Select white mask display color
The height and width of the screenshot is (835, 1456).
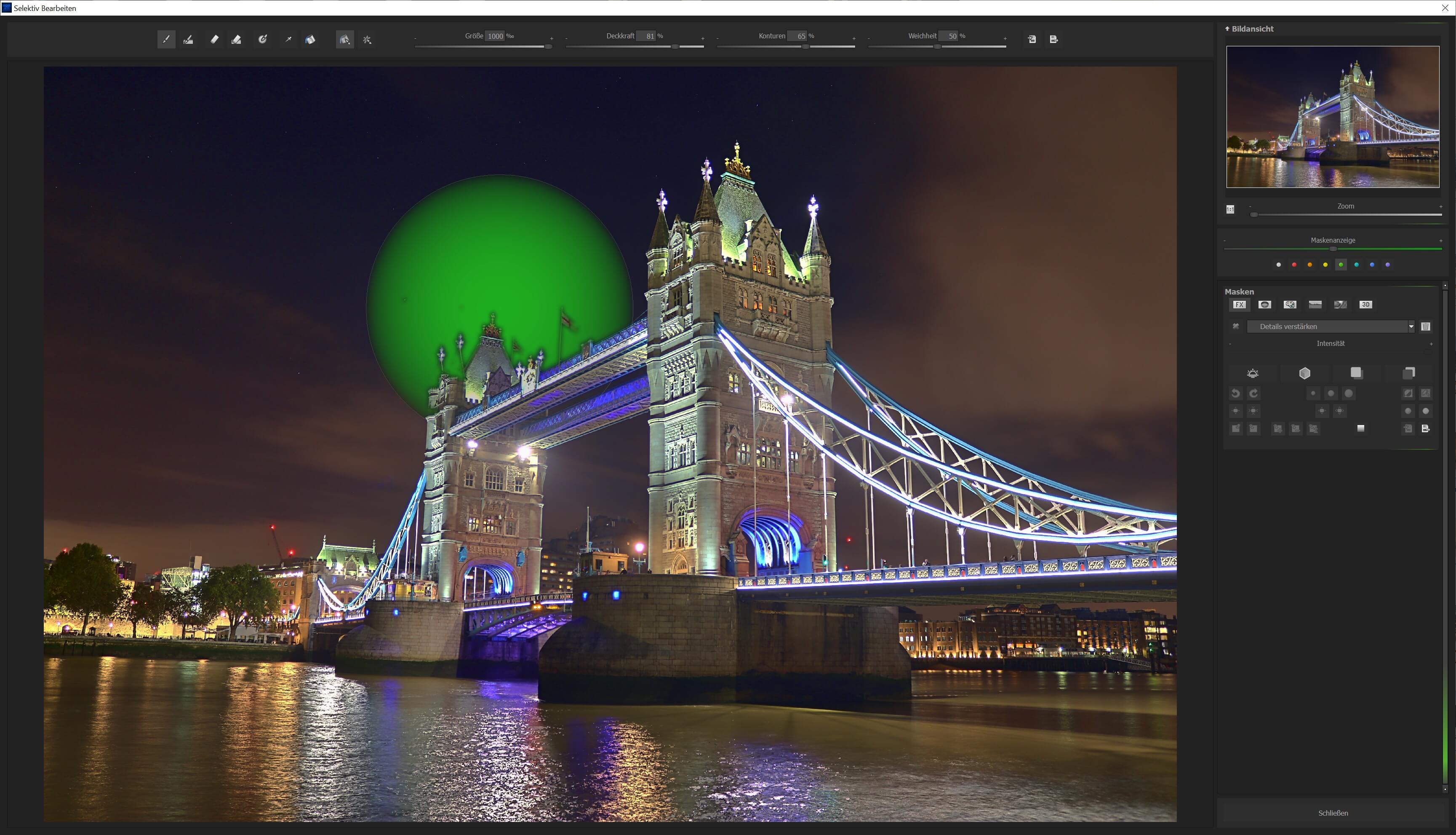tap(1278, 265)
